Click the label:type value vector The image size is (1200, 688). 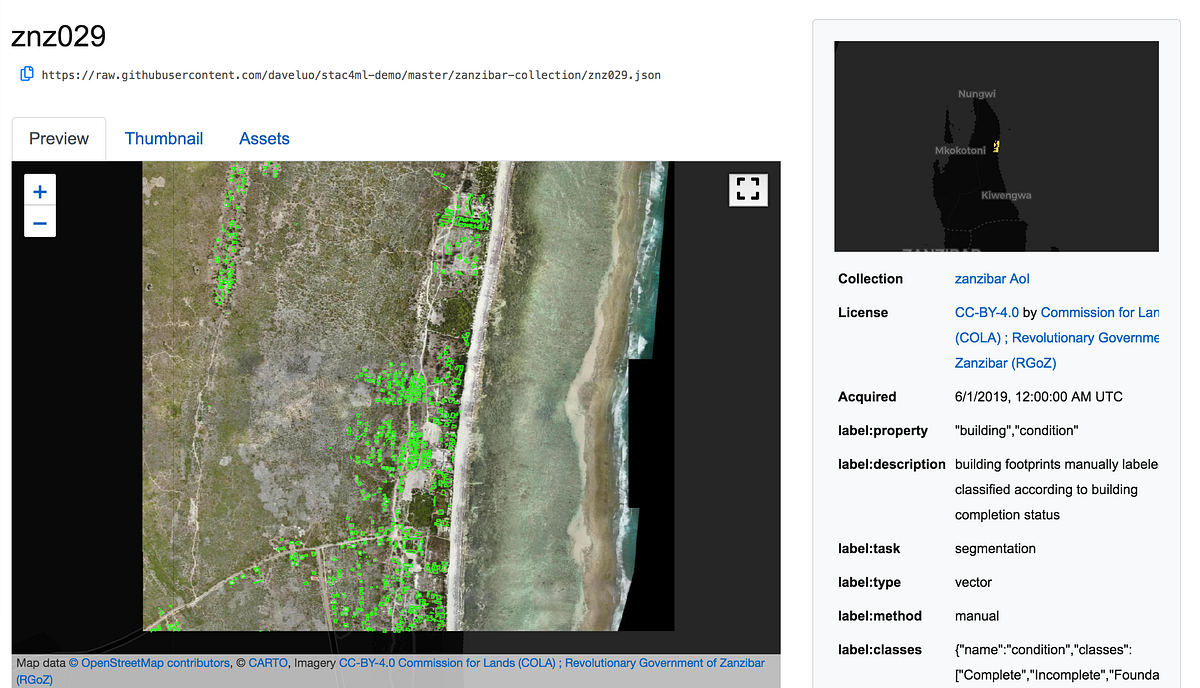point(973,582)
